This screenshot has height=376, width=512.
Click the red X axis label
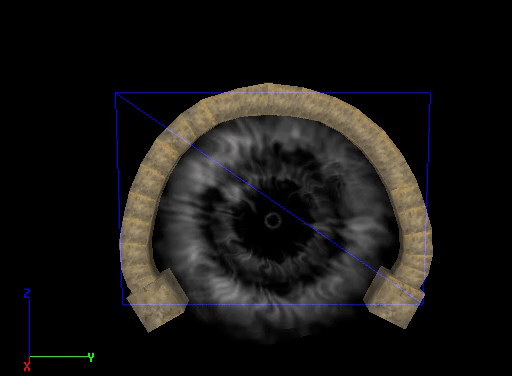pos(27,367)
